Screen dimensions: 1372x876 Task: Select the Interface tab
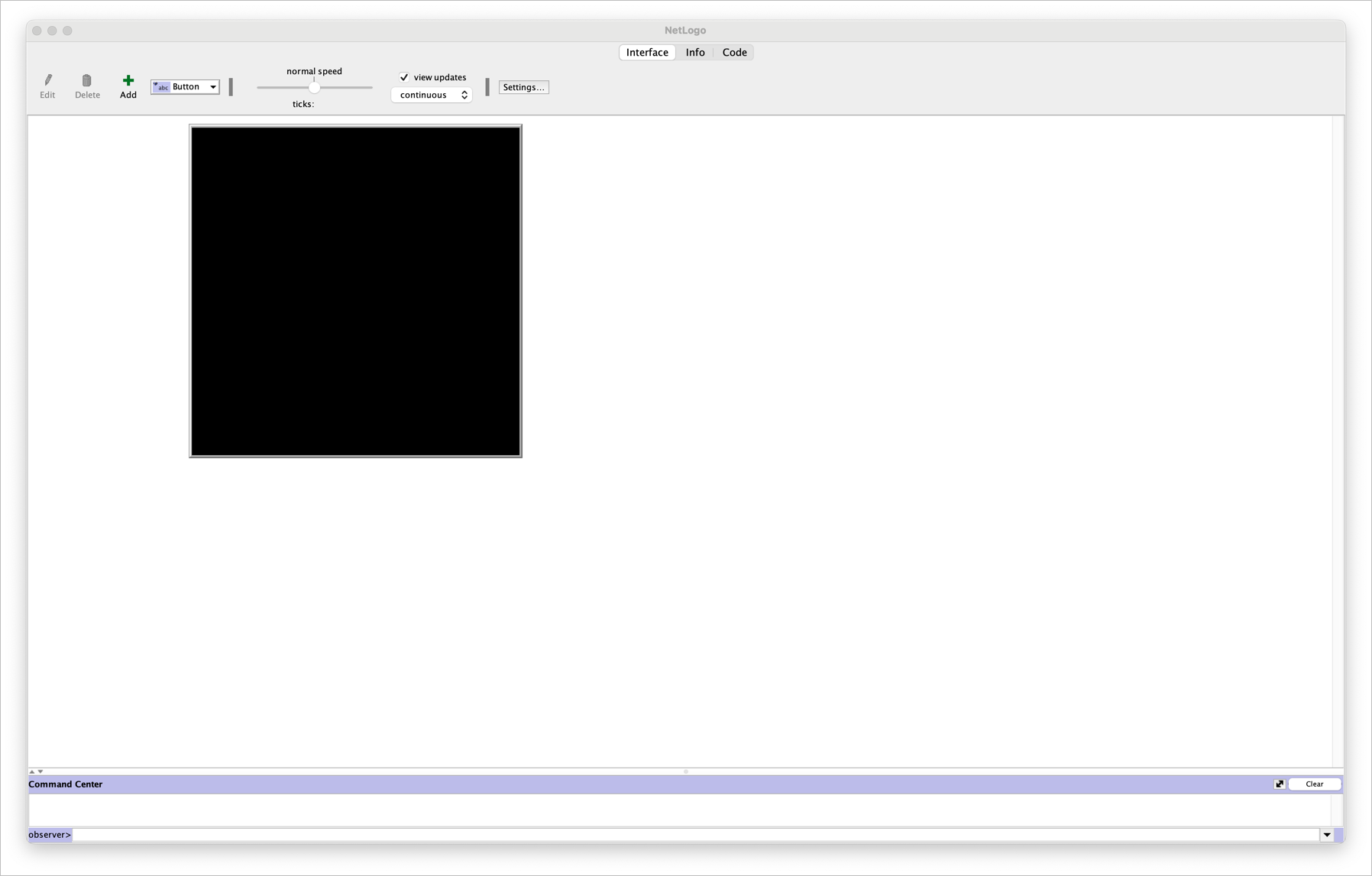646,52
